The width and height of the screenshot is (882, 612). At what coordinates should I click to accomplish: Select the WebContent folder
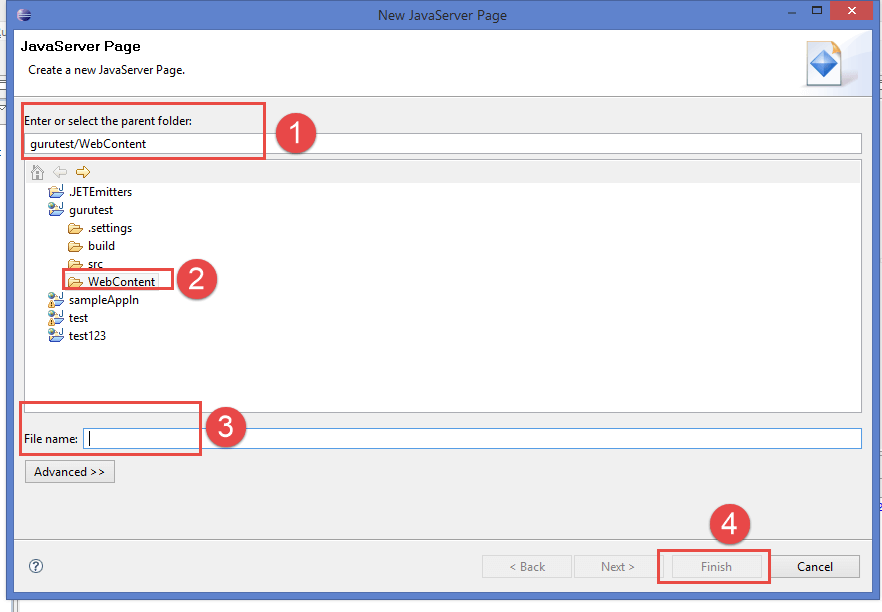(121, 282)
